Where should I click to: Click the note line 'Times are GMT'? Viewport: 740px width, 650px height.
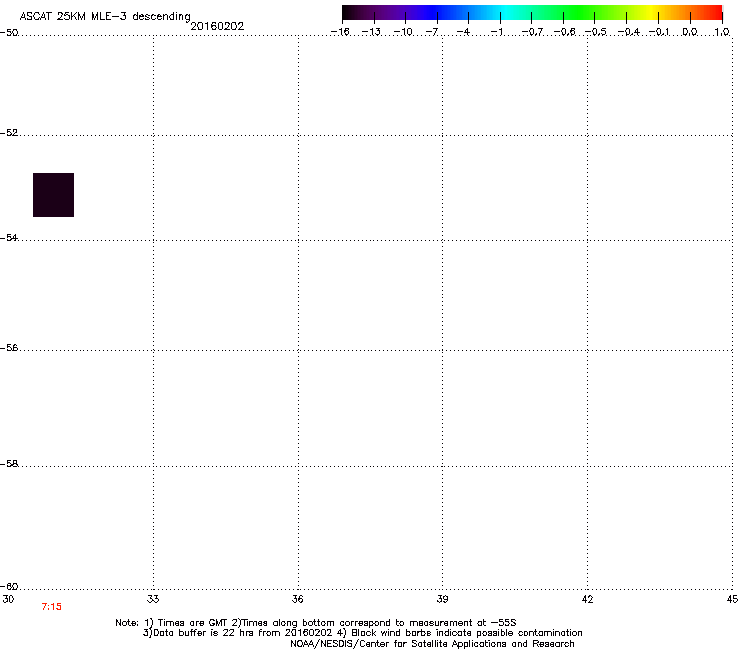point(193,623)
